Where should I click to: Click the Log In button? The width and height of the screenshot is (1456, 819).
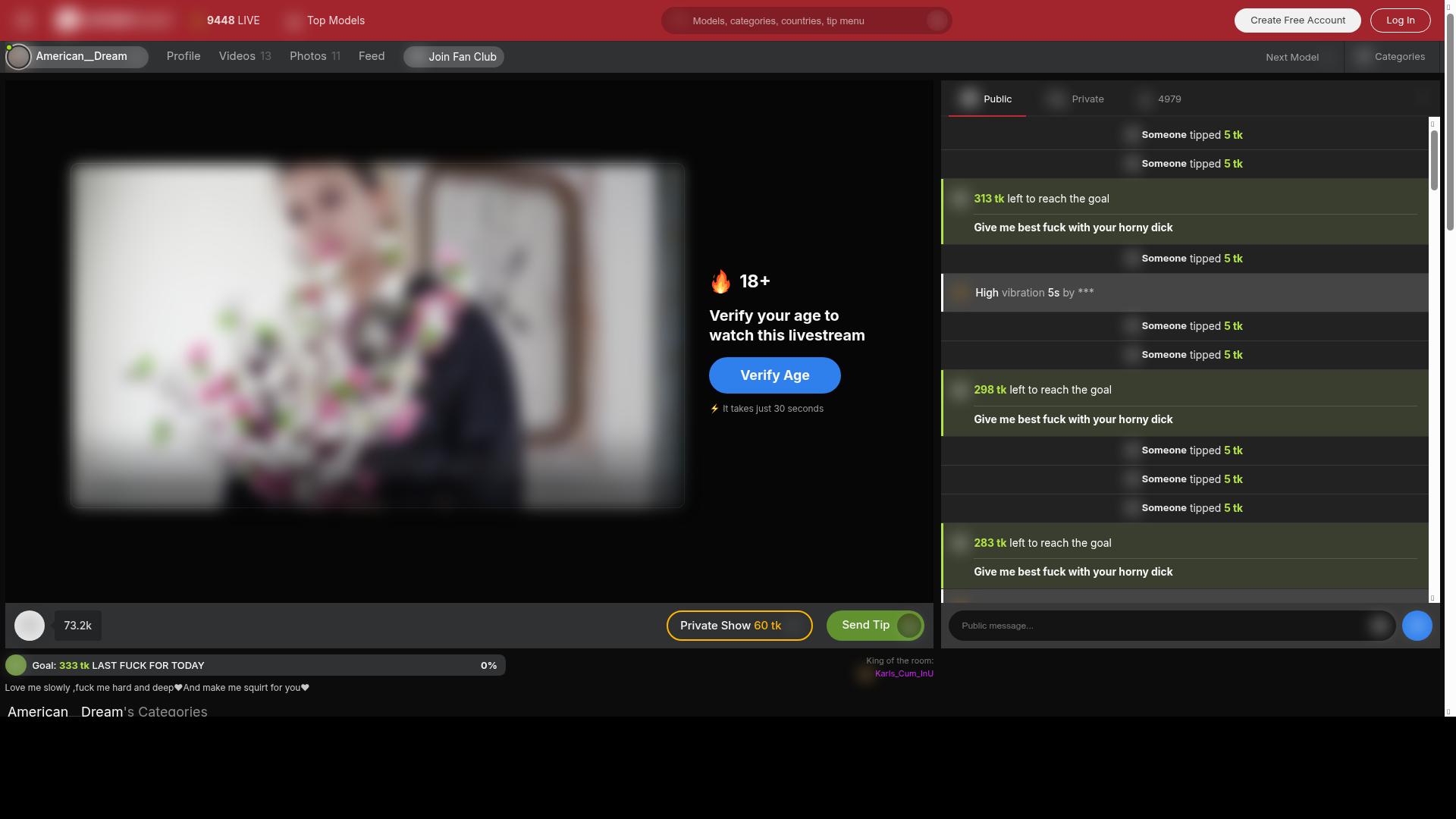coord(1400,20)
